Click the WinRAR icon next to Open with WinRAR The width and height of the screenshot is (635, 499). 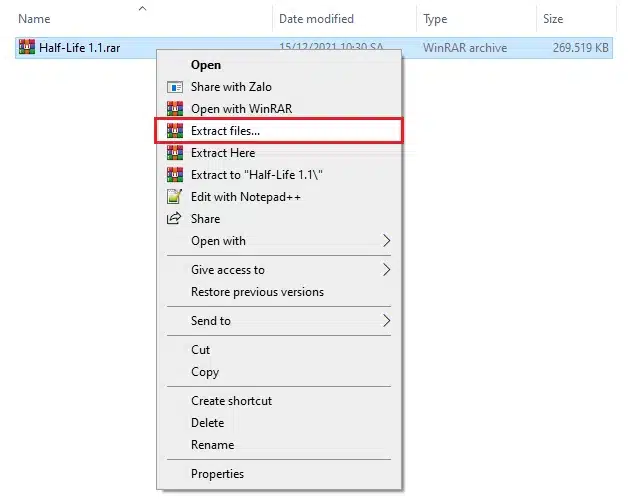(175, 109)
